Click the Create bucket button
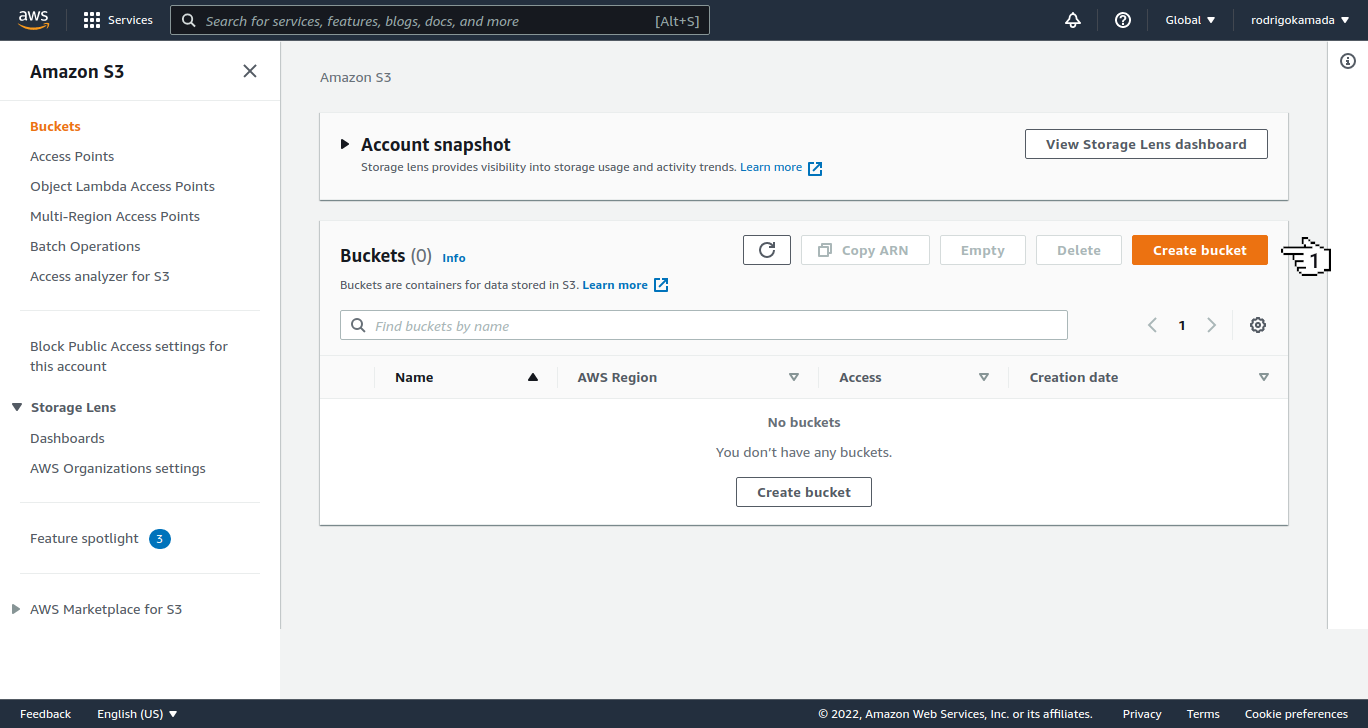 coord(1199,249)
